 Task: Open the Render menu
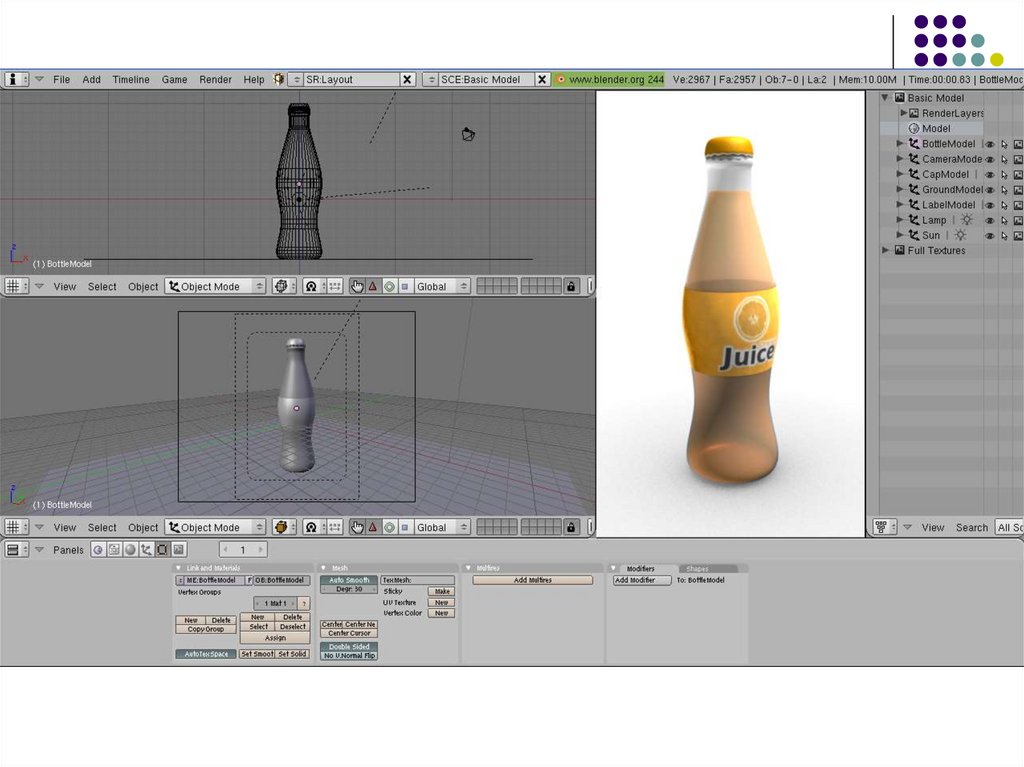click(x=215, y=79)
